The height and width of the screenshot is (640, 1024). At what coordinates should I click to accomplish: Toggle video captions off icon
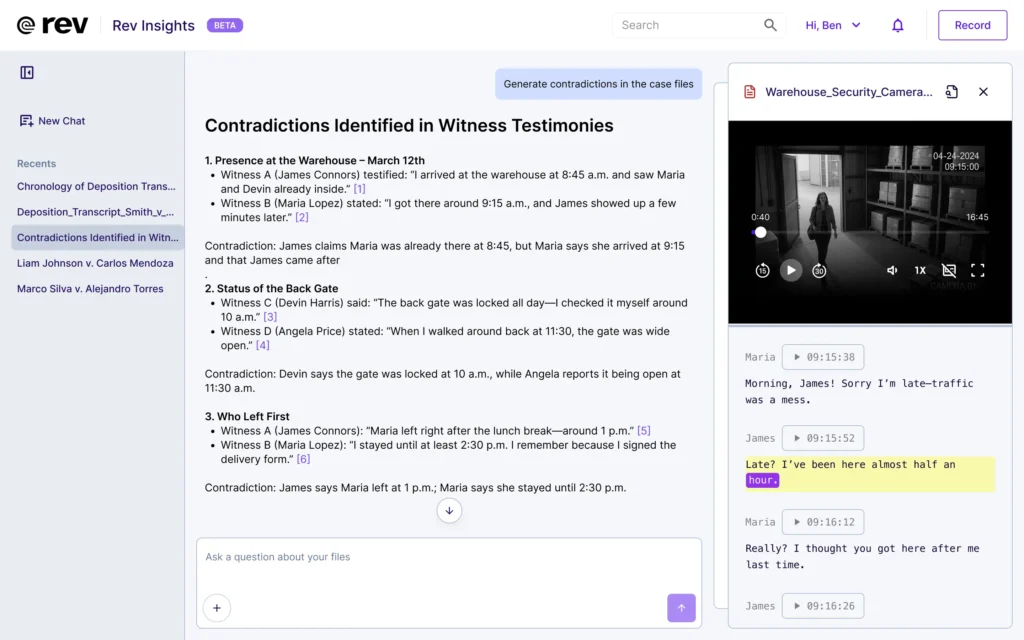click(949, 270)
